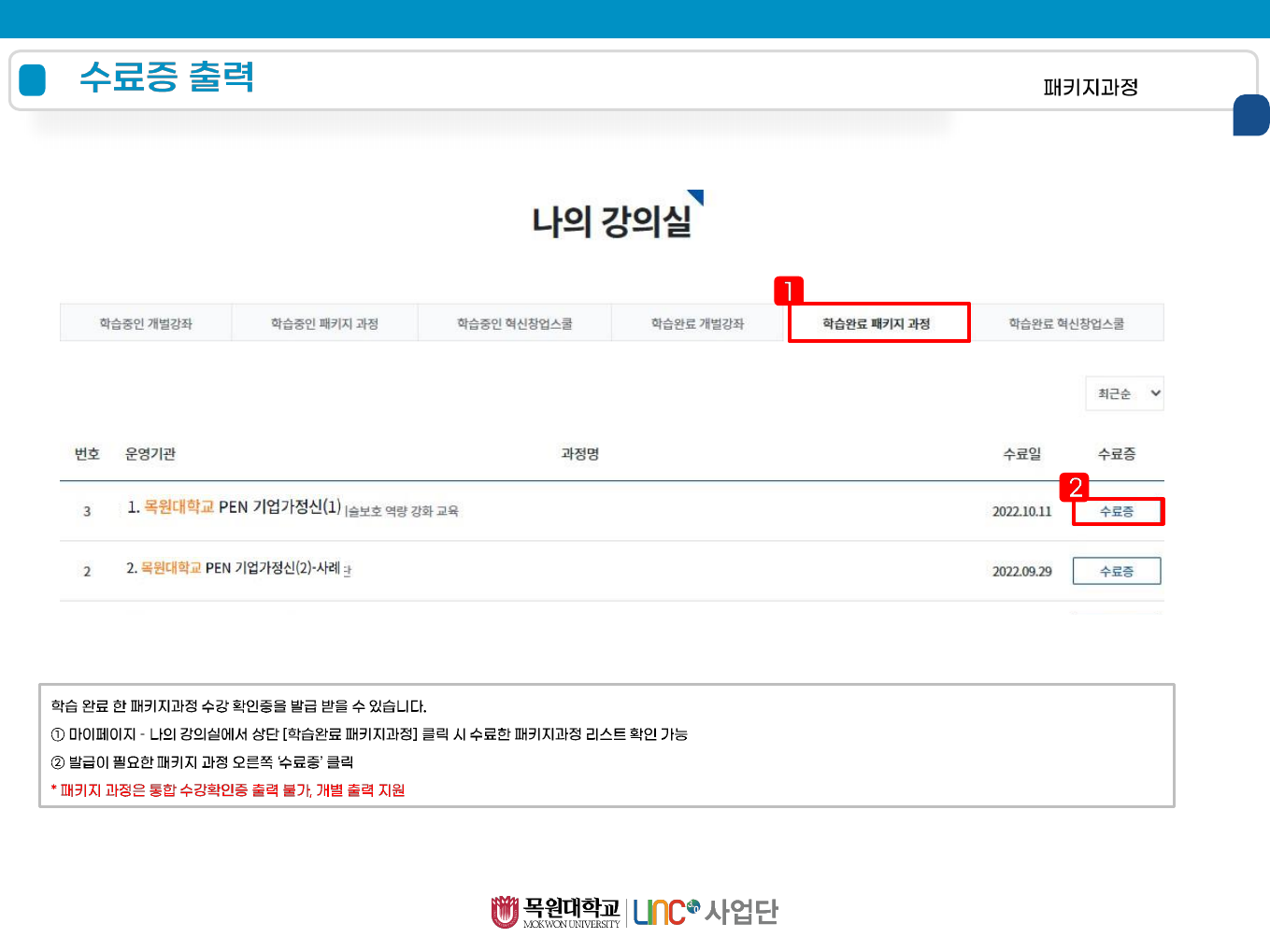Screen dimensions: 1270x952
Task: Click the dark blue shape at right edge
Action: [x=1250, y=115]
